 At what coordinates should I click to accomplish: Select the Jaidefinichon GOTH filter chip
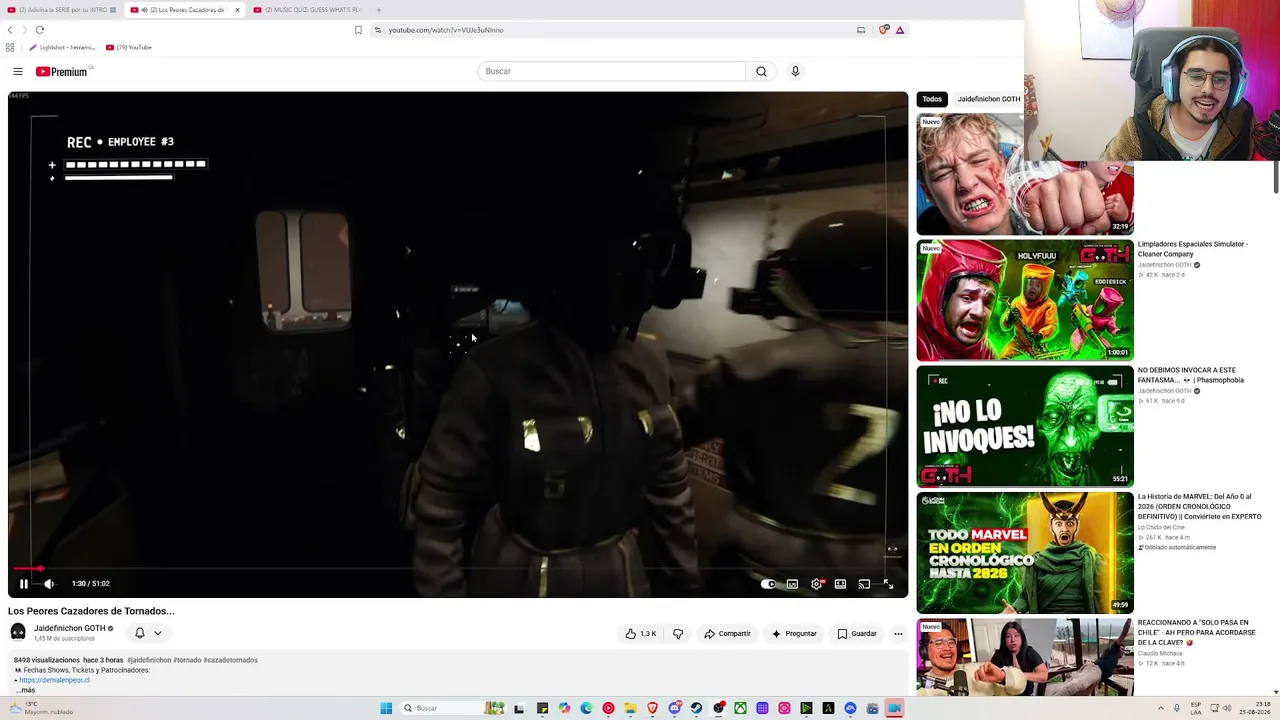989,99
